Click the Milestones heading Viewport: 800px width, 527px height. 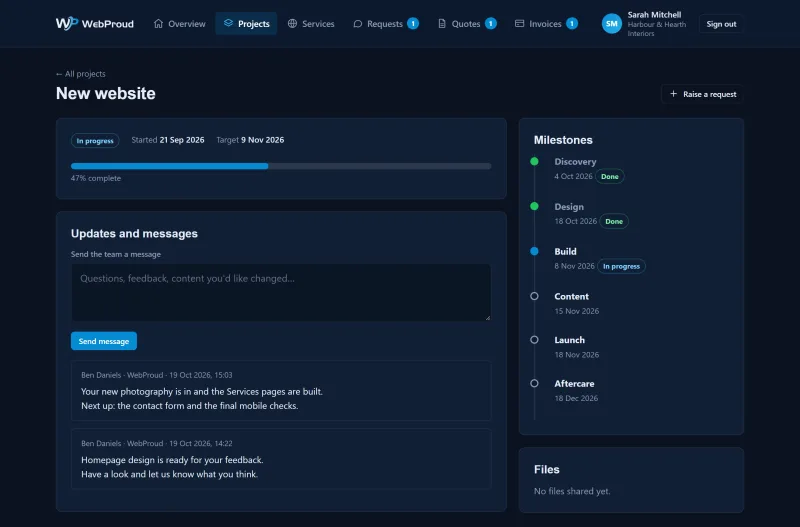tap(563, 140)
